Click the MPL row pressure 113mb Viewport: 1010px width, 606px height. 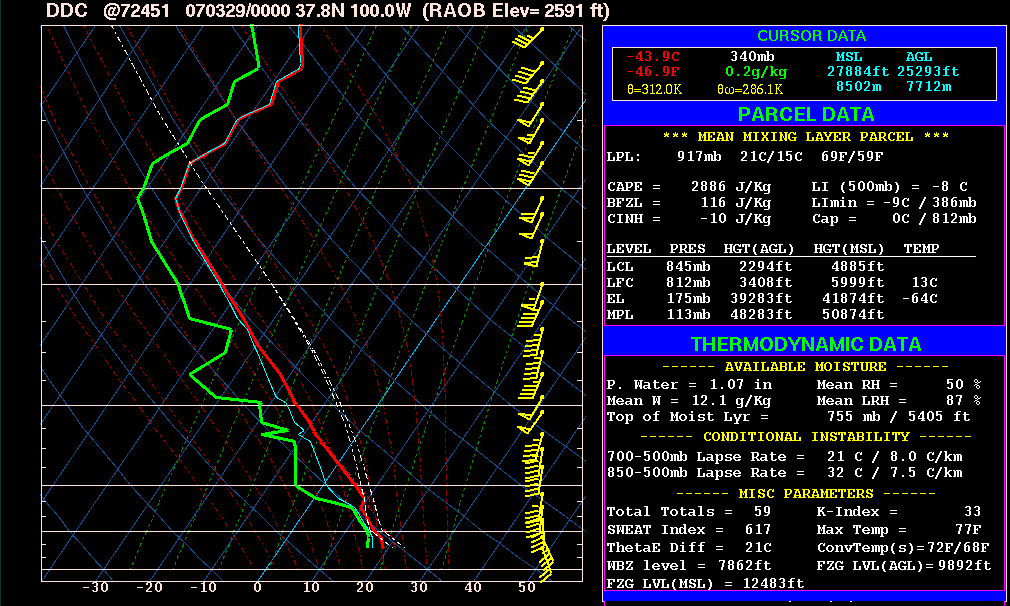(x=688, y=315)
